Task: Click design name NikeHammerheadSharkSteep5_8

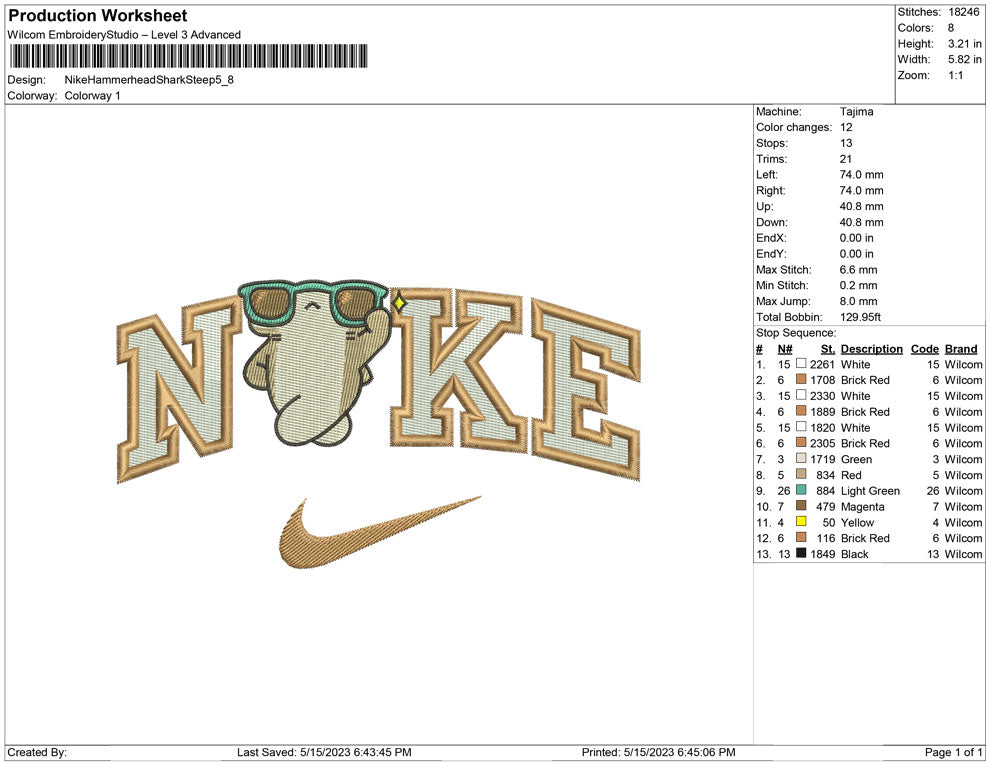Action: tap(149, 80)
